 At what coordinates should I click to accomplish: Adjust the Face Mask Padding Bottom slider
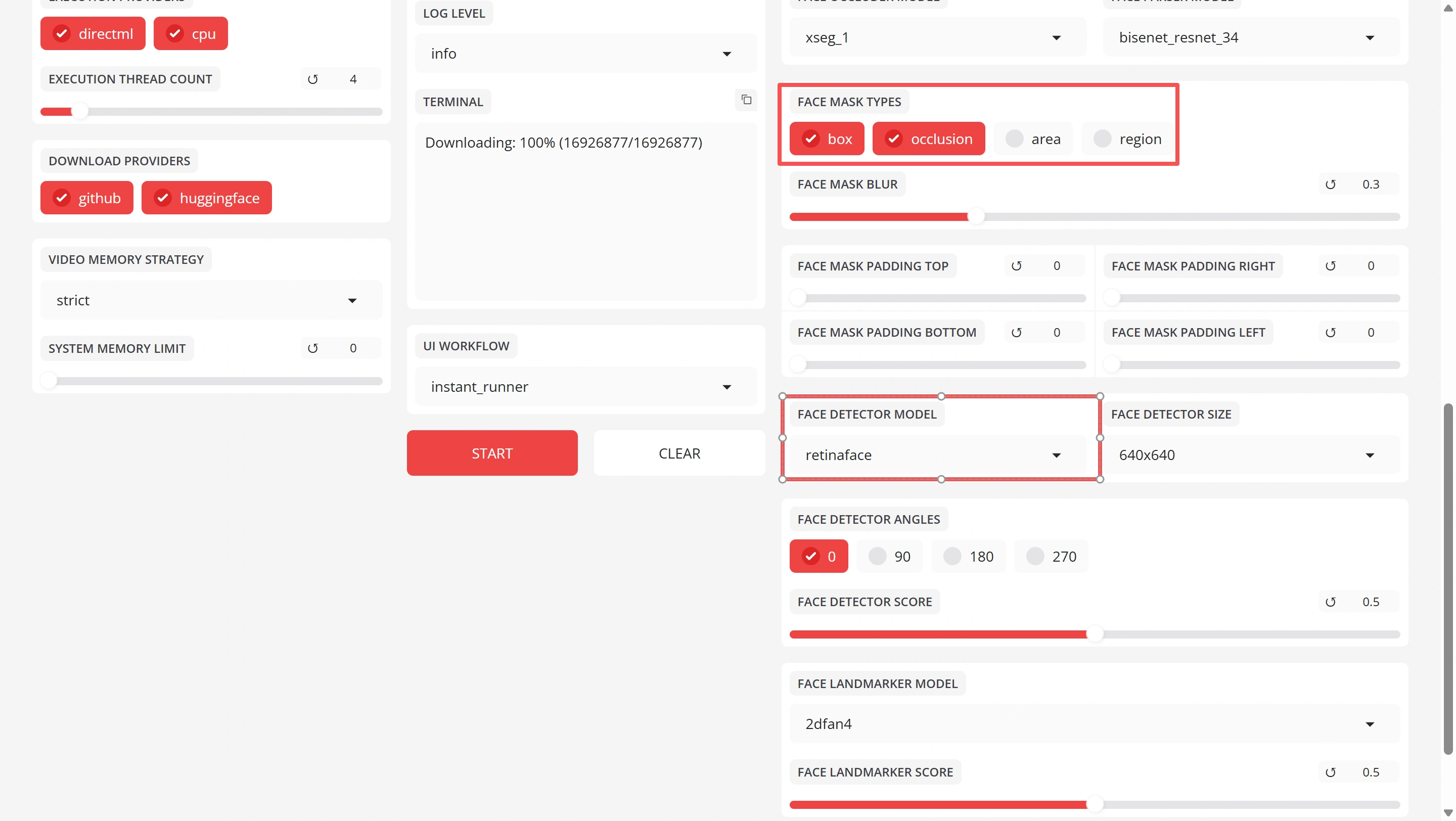[938, 365]
